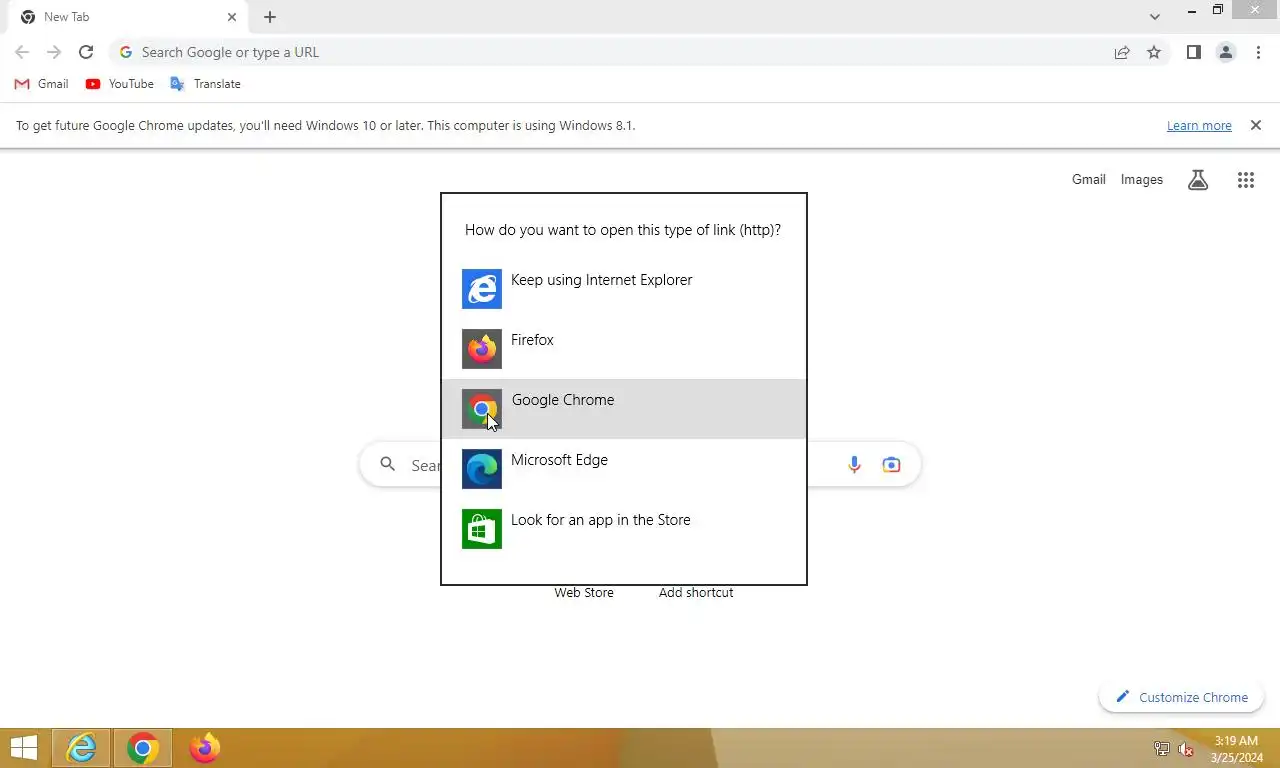Dismiss the Windows update infobar
Screen dimensions: 1280x768
[x=1256, y=125]
